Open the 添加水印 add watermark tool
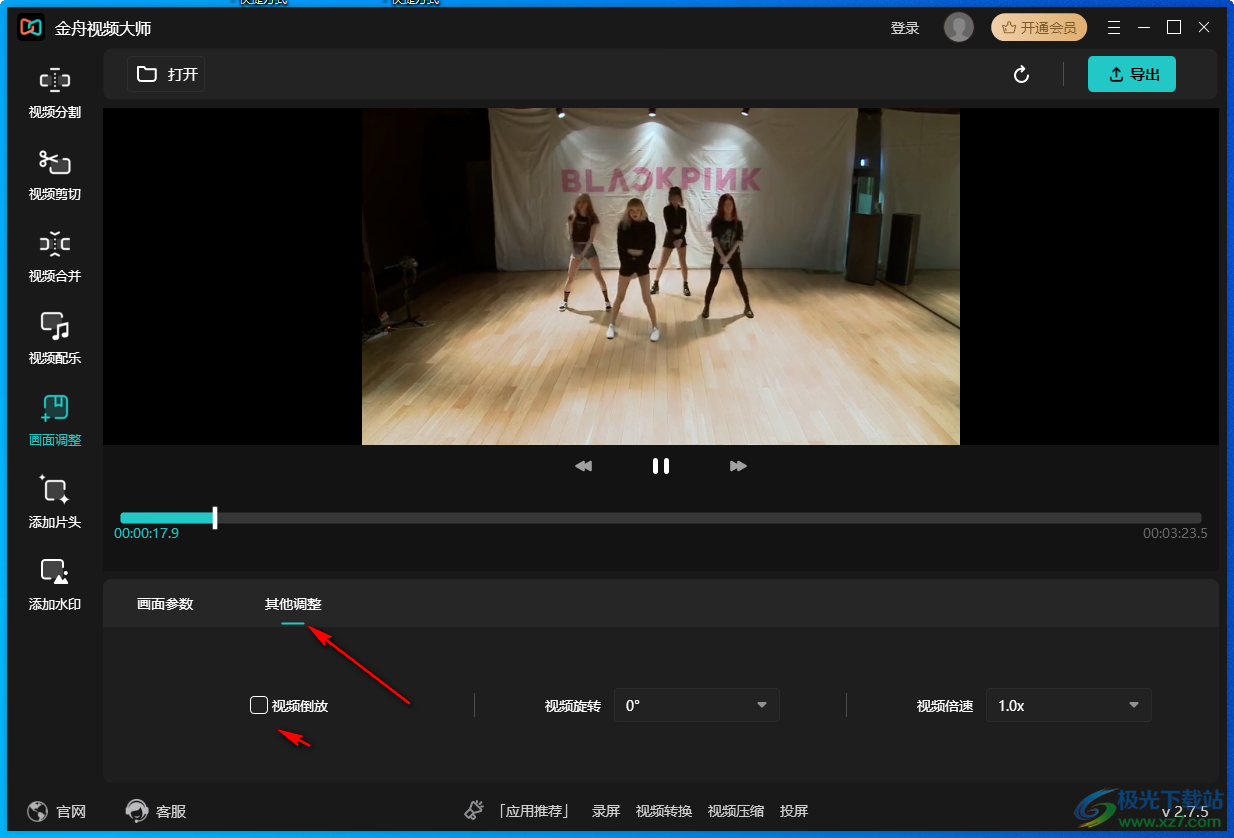This screenshot has height=838, width=1234. click(x=55, y=585)
